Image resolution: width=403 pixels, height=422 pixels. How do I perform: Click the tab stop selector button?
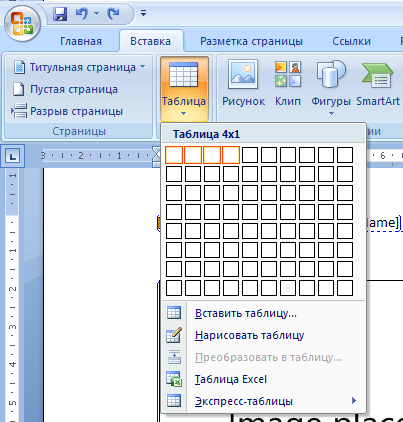[x=13, y=156]
